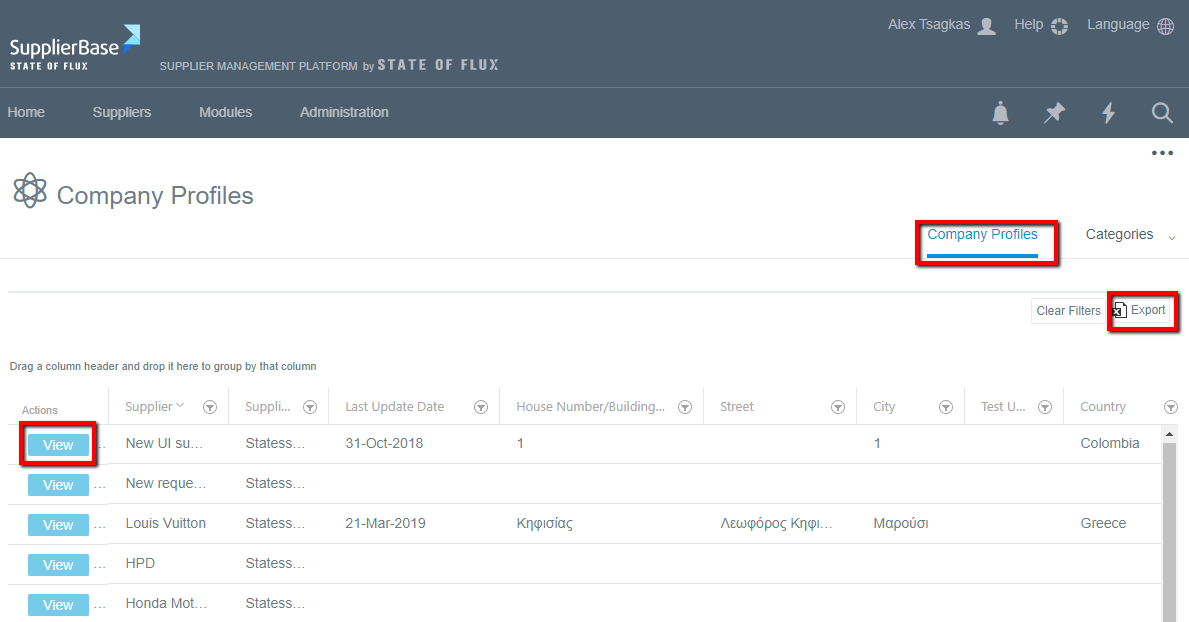
Task: Click the pin icon in the navigation bar
Action: [1054, 113]
